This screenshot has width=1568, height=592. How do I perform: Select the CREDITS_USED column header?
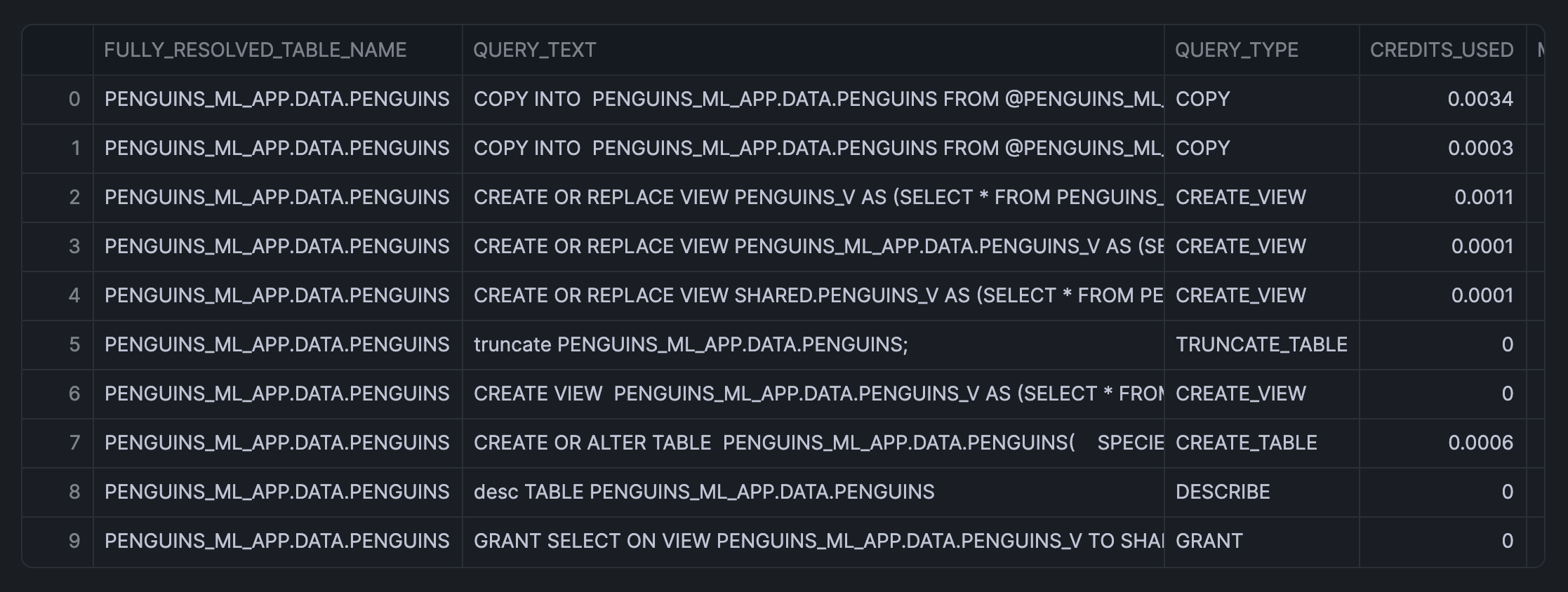pos(1442,50)
